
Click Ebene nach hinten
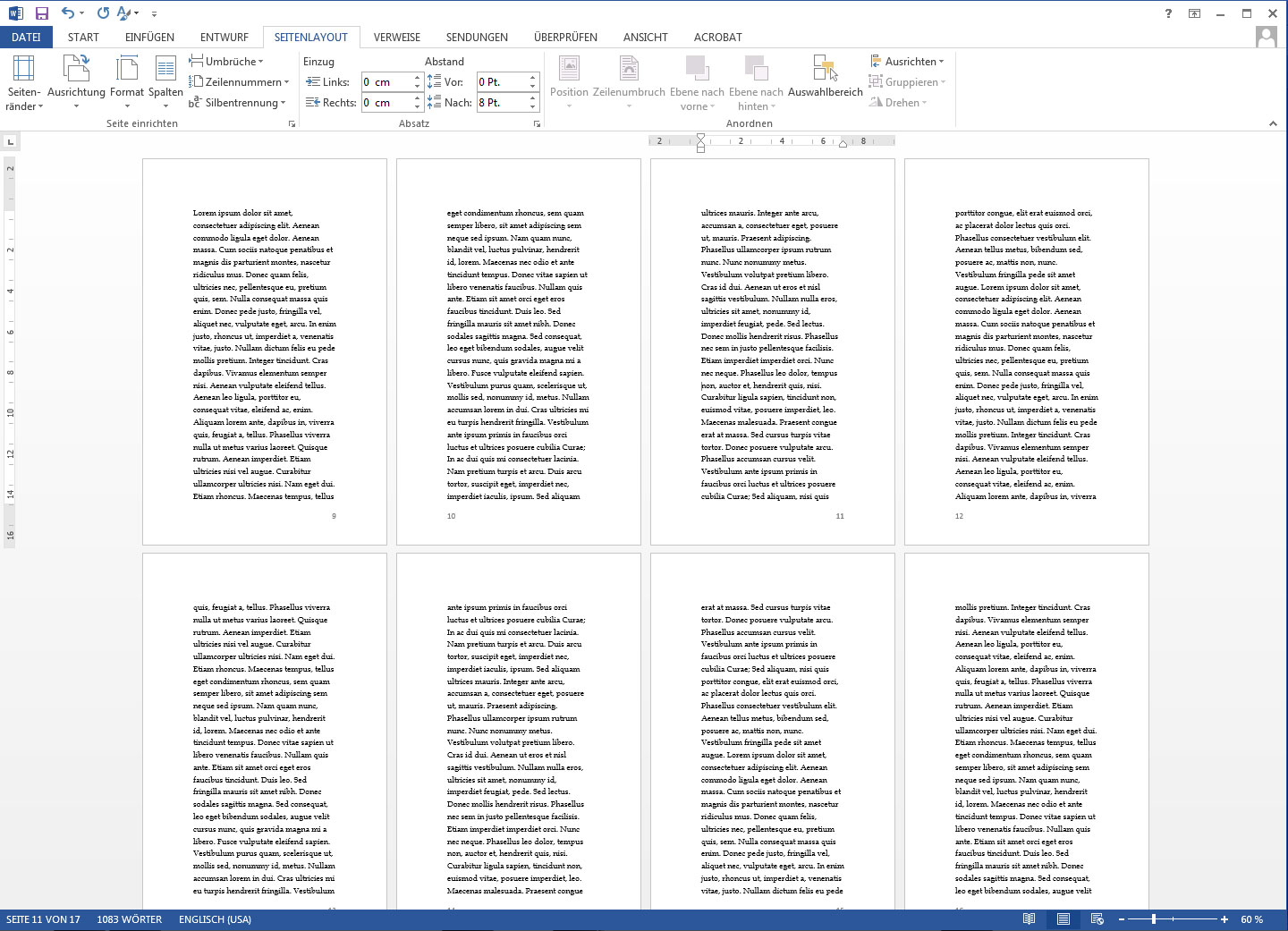point(756,80)
